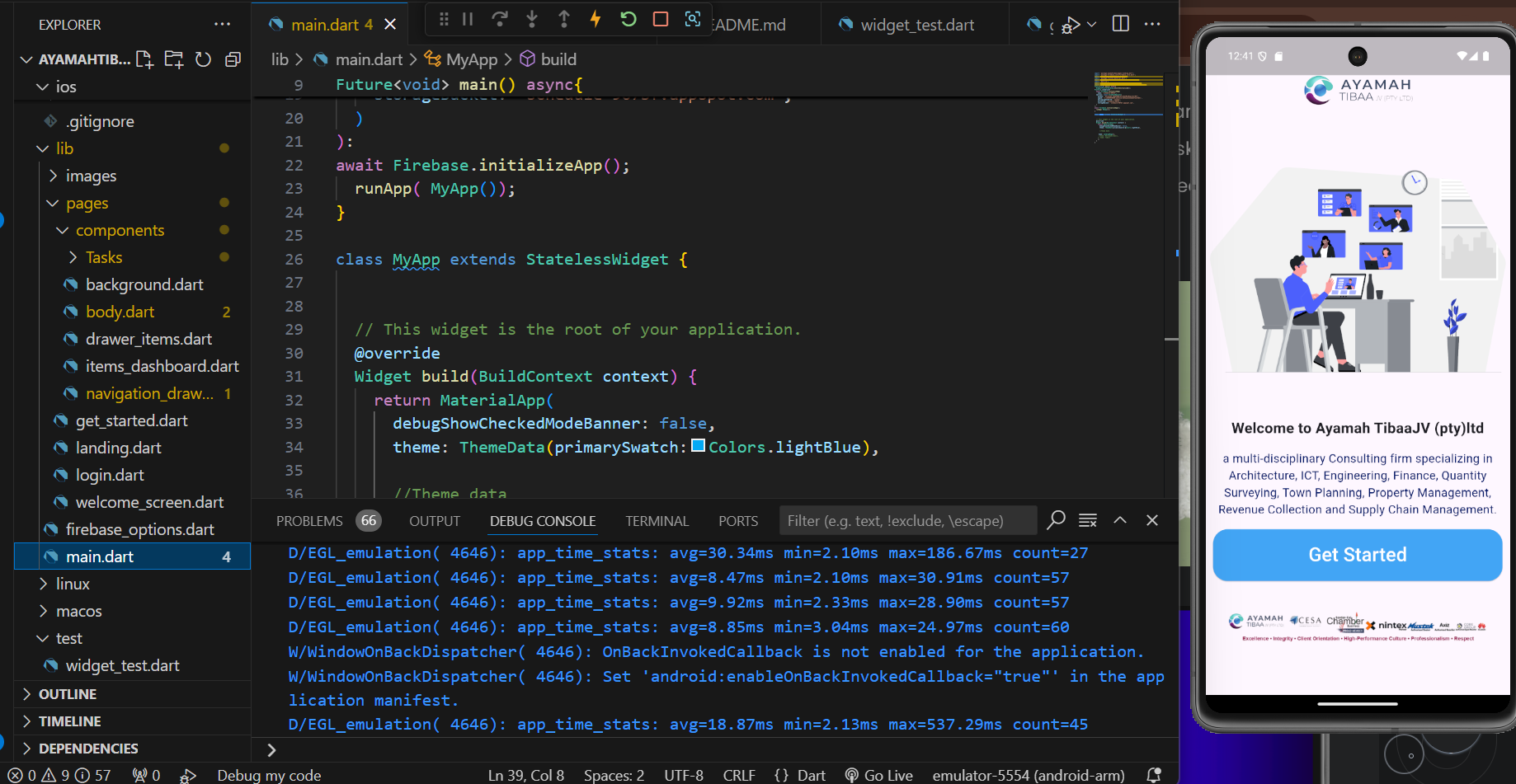
Task: Collapse the ios folder
Action: click(43, 87)
